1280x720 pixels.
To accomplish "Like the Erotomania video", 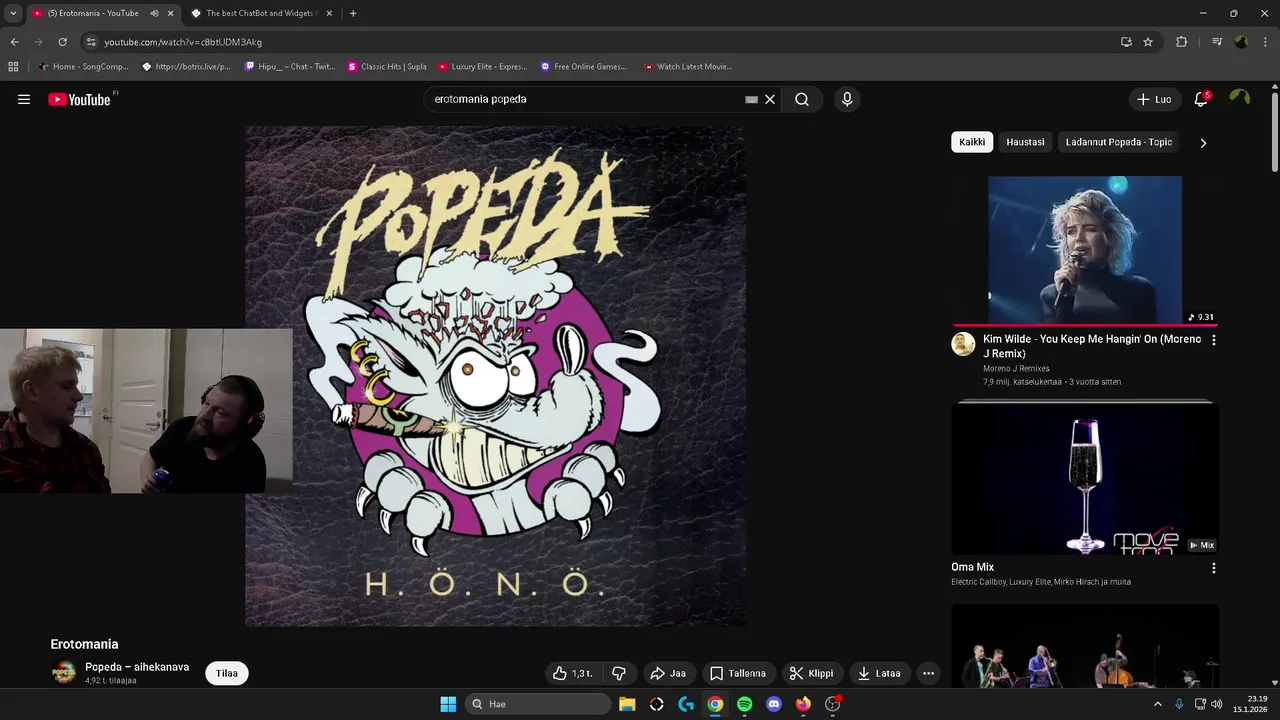I will (571, 673).
